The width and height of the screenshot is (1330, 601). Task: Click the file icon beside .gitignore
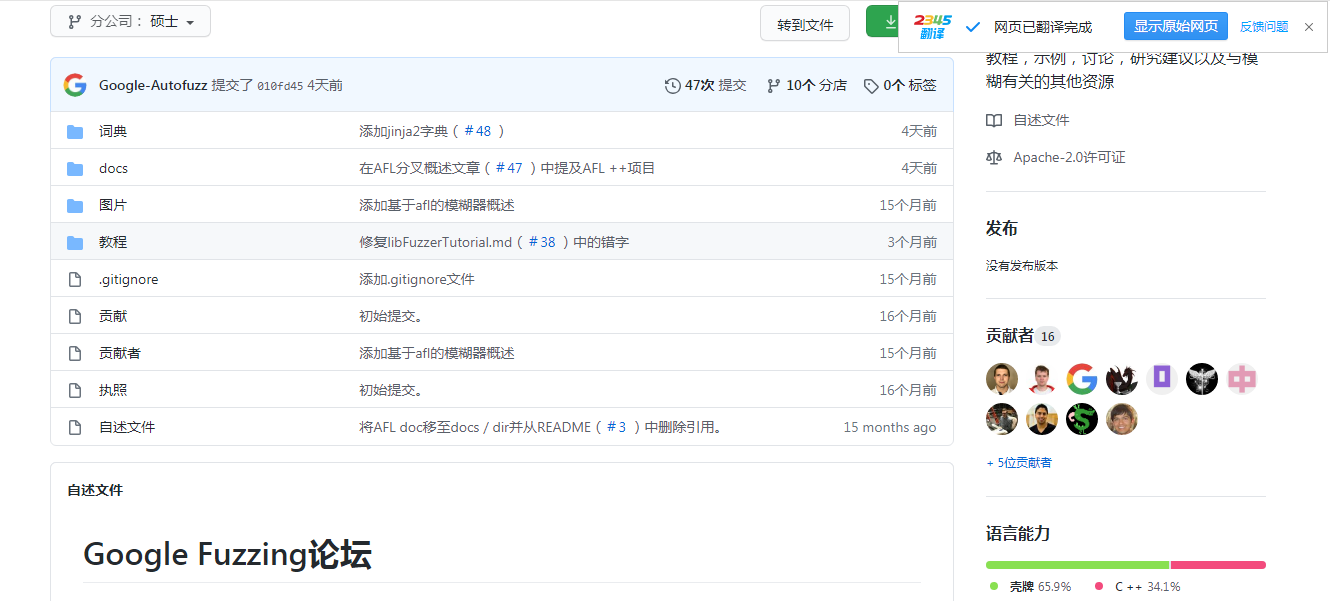click(75, 279)
